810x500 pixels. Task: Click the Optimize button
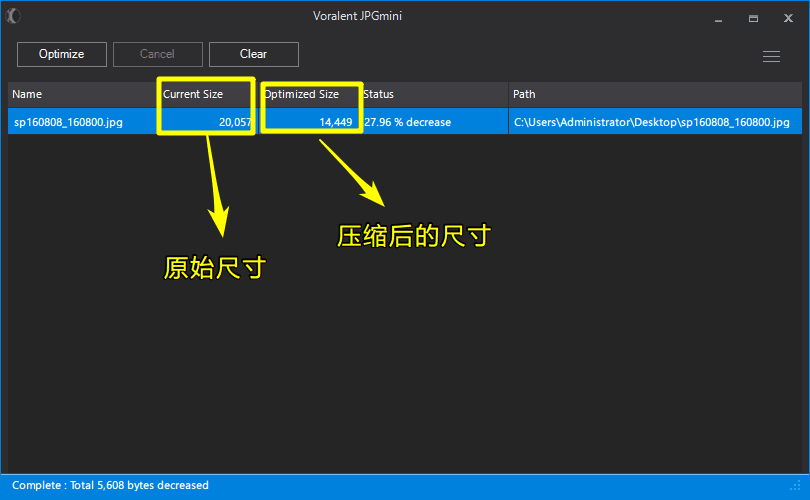point(62,54)
